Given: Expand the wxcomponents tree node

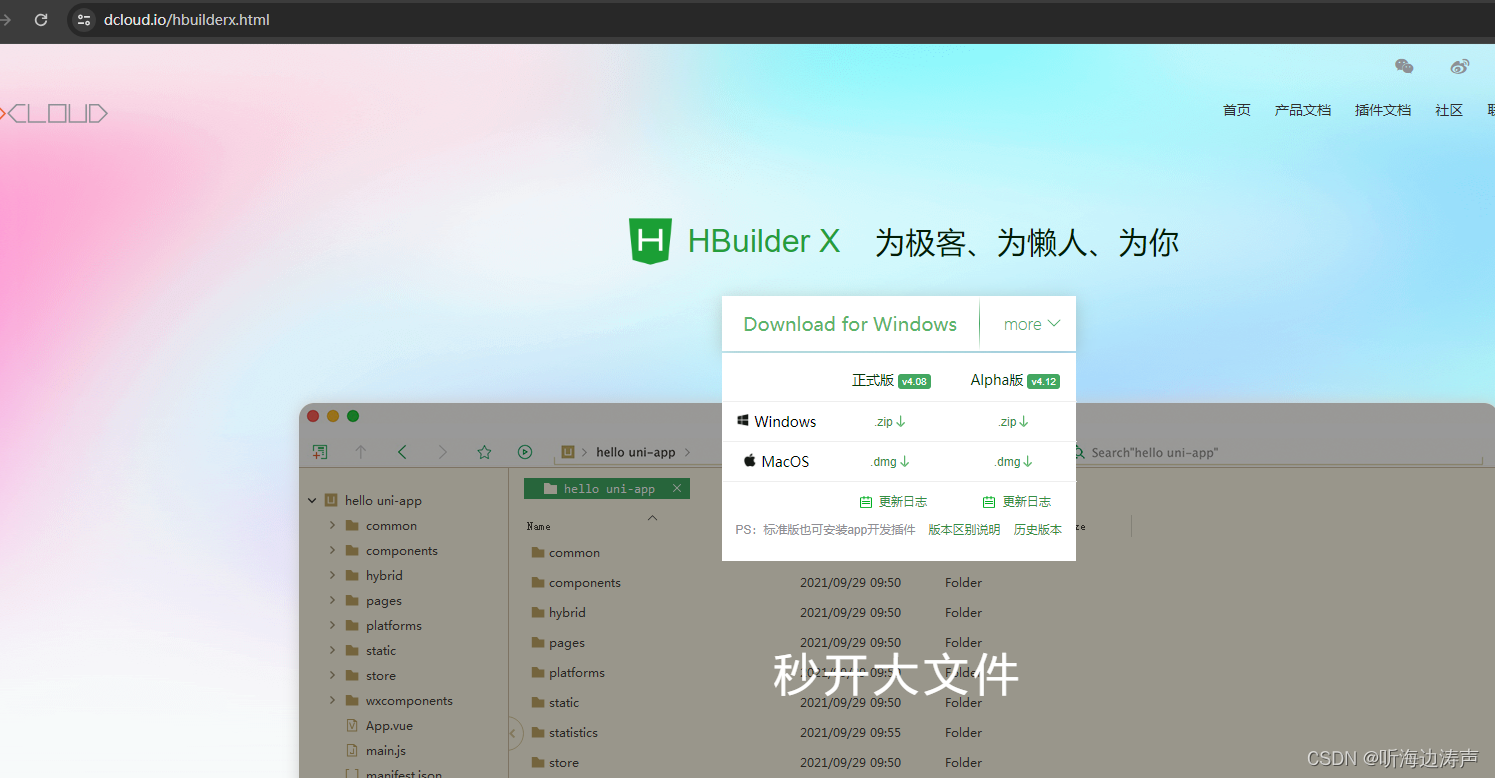Looking at the screenshot, I should pyautogui.click(x=333, y=700).
